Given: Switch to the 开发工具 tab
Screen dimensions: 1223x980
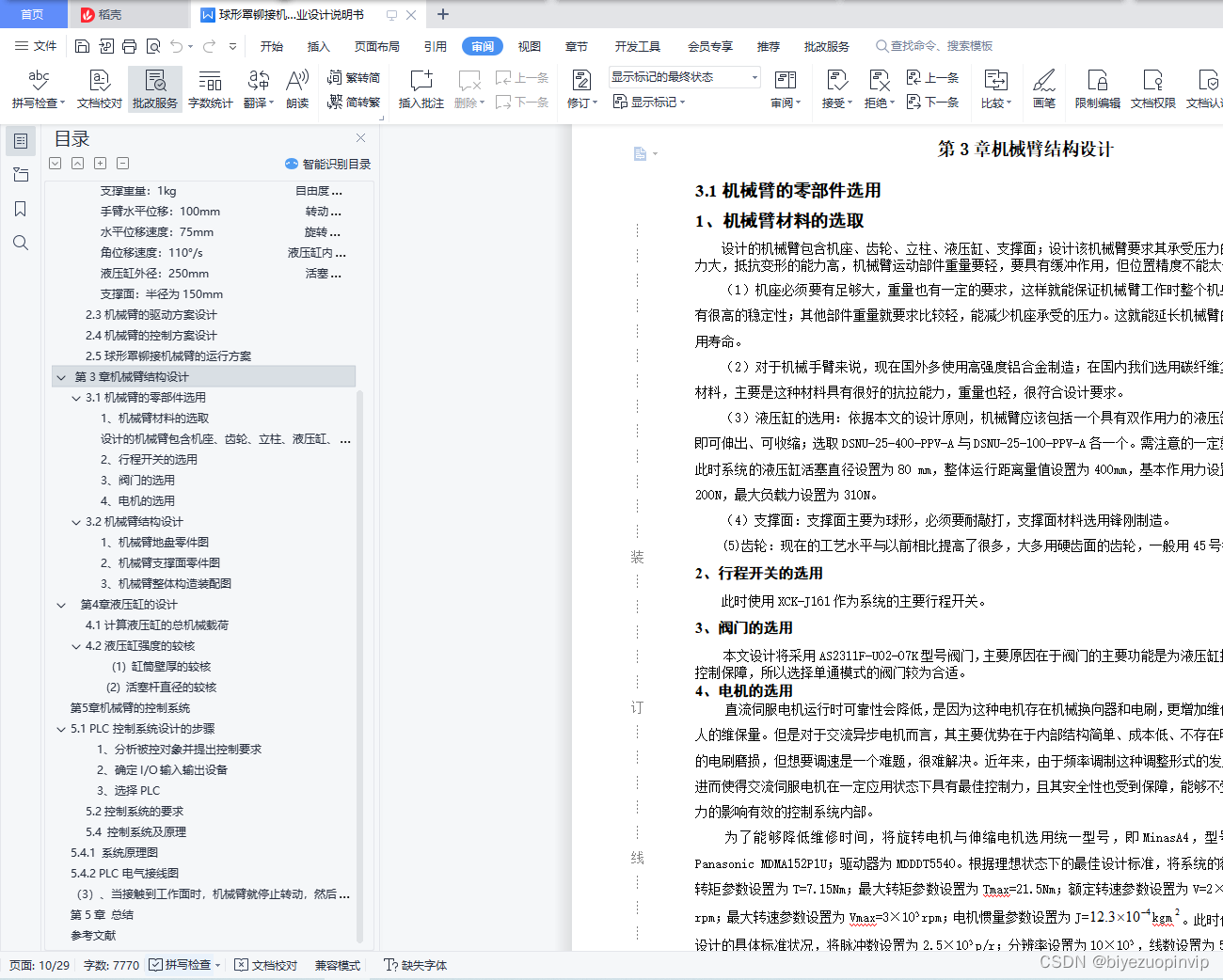Looking at the screenshot, I should click(638, 46).
